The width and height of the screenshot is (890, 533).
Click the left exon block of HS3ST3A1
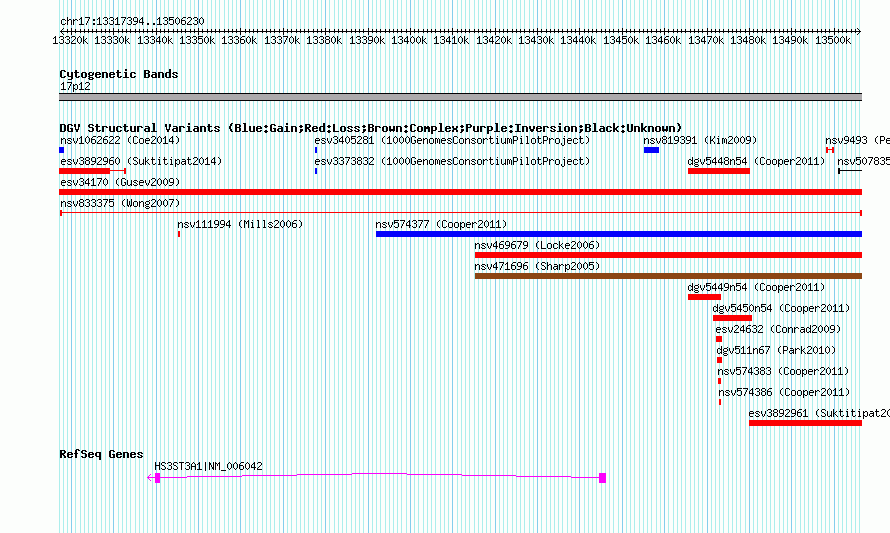[x=157, y=478]
